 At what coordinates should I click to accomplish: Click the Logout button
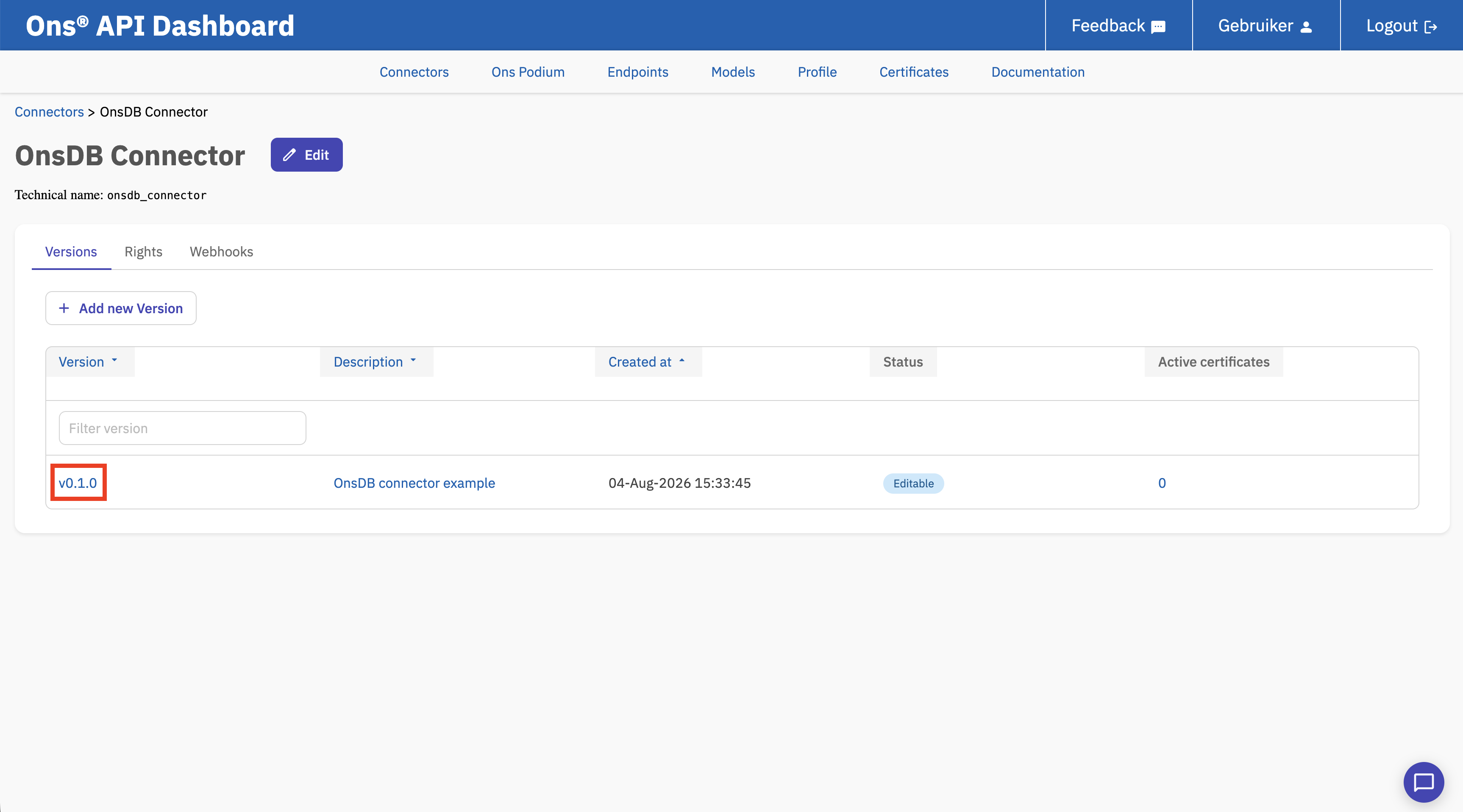[1401, 25]
